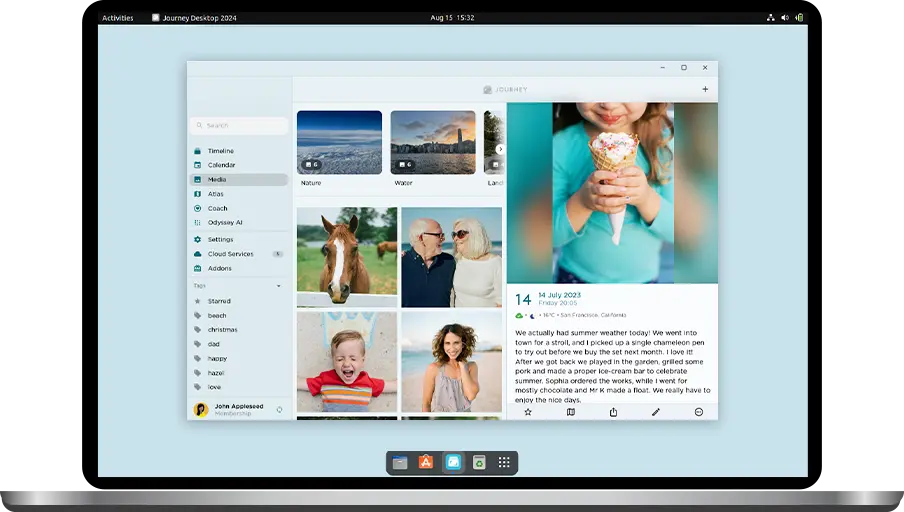Click the entry journal text
This screenshot has width=904, height=512.
pyautogui.click(x=612, y=366)
